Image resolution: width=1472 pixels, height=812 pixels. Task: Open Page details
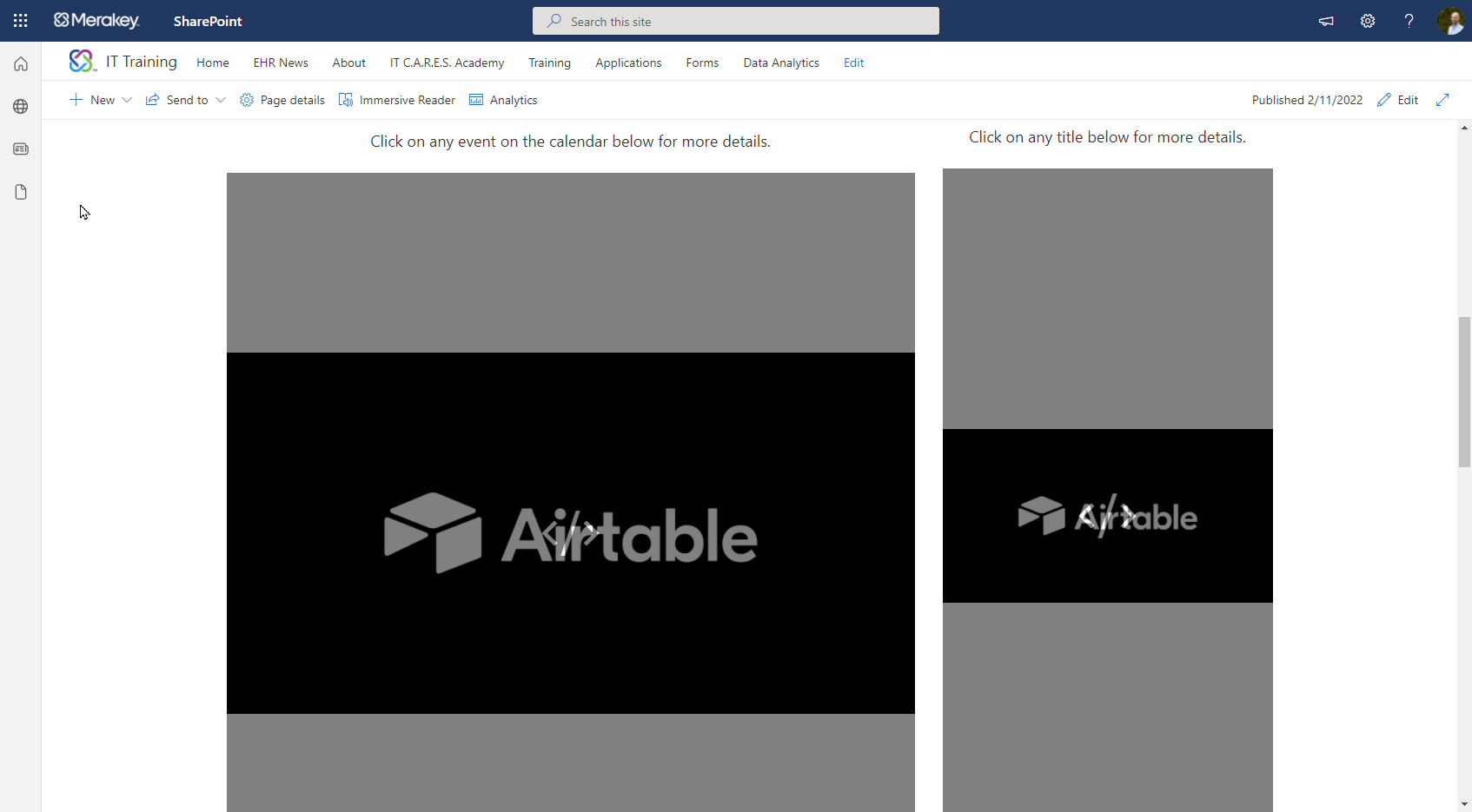pos(282,100)
